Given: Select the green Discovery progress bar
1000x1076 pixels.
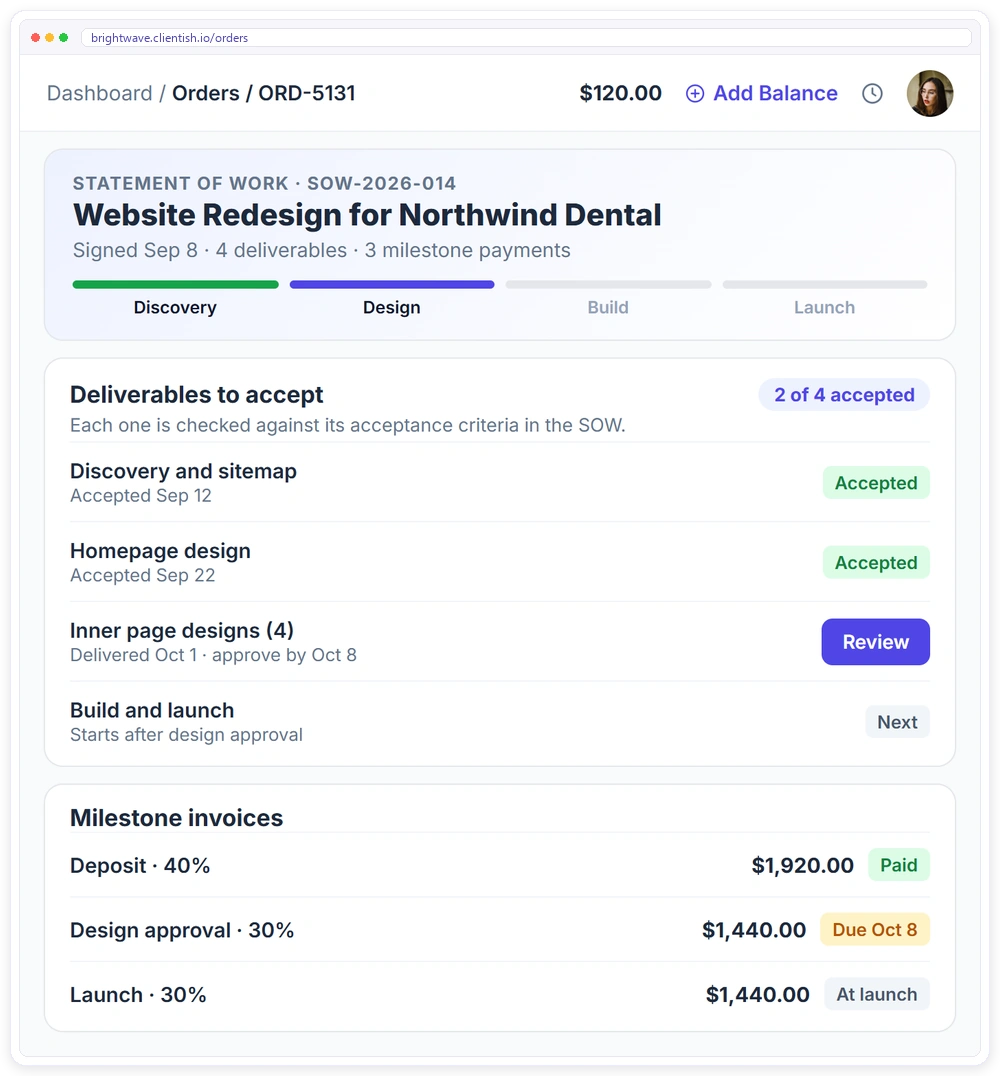Looking at the screenshot, I should (x=175, y=284).
